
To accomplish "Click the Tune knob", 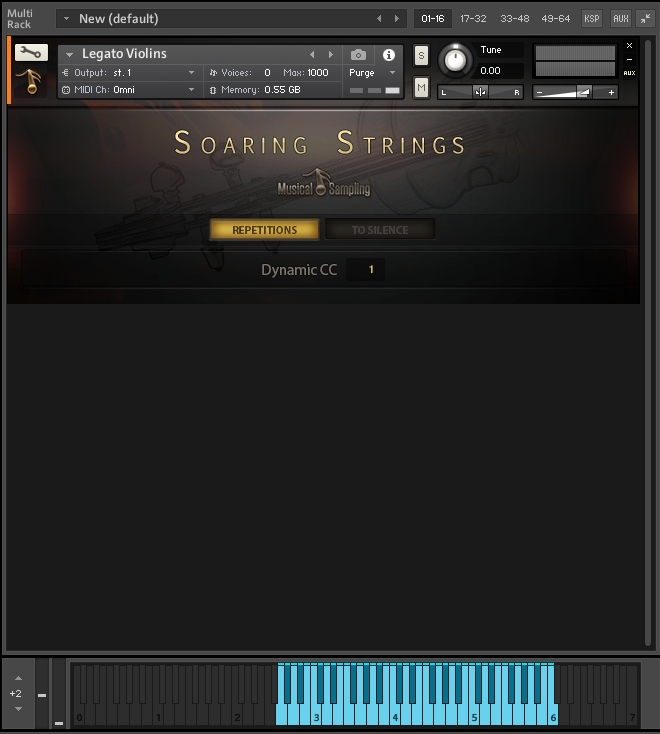I will pyautogui.click(x=455, y=60).
